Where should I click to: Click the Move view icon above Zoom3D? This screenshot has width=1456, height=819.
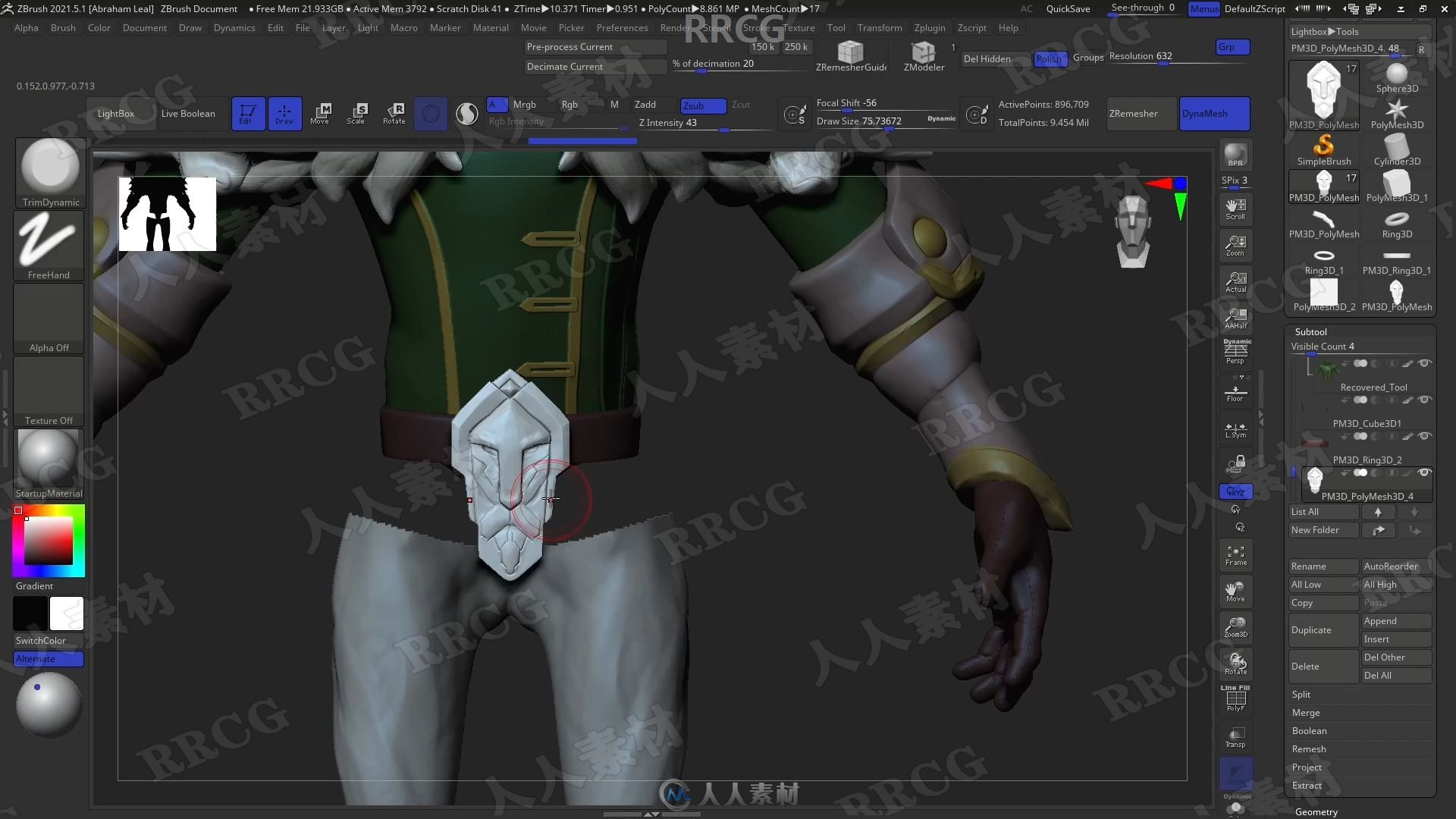tap(1235, 591)
